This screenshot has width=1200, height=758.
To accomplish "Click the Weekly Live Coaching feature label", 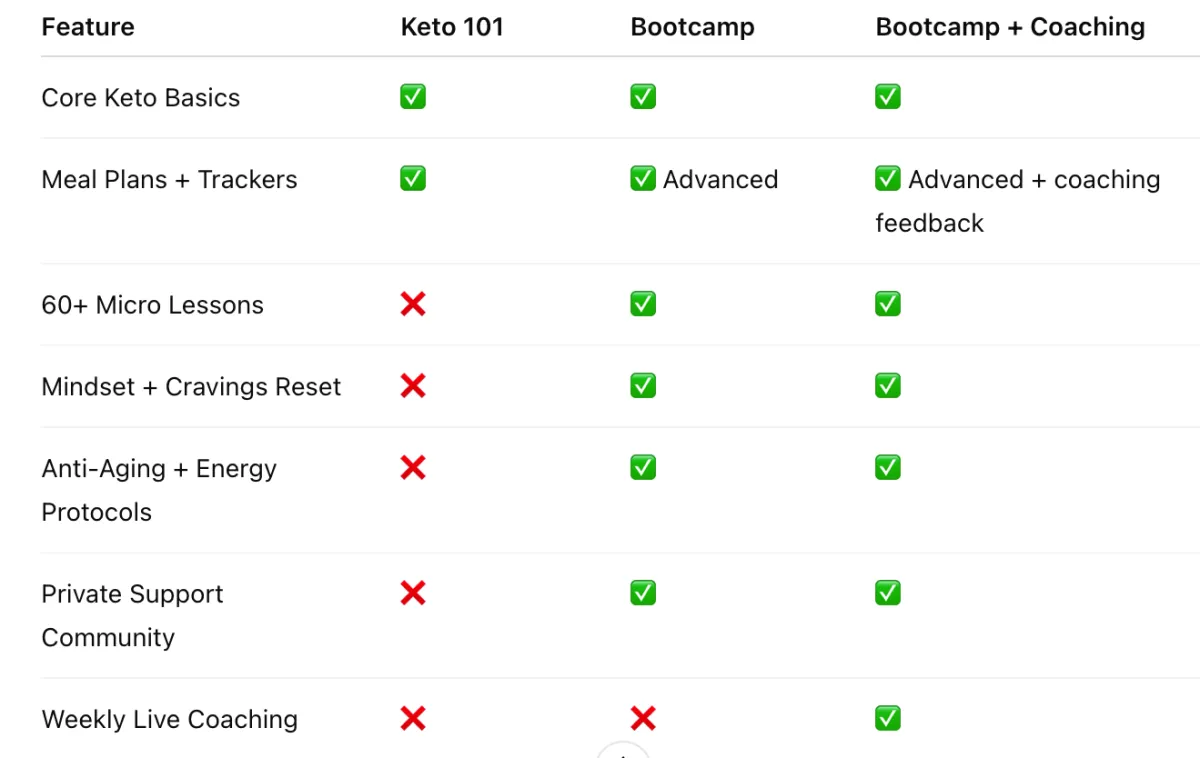I will point(170,719).
